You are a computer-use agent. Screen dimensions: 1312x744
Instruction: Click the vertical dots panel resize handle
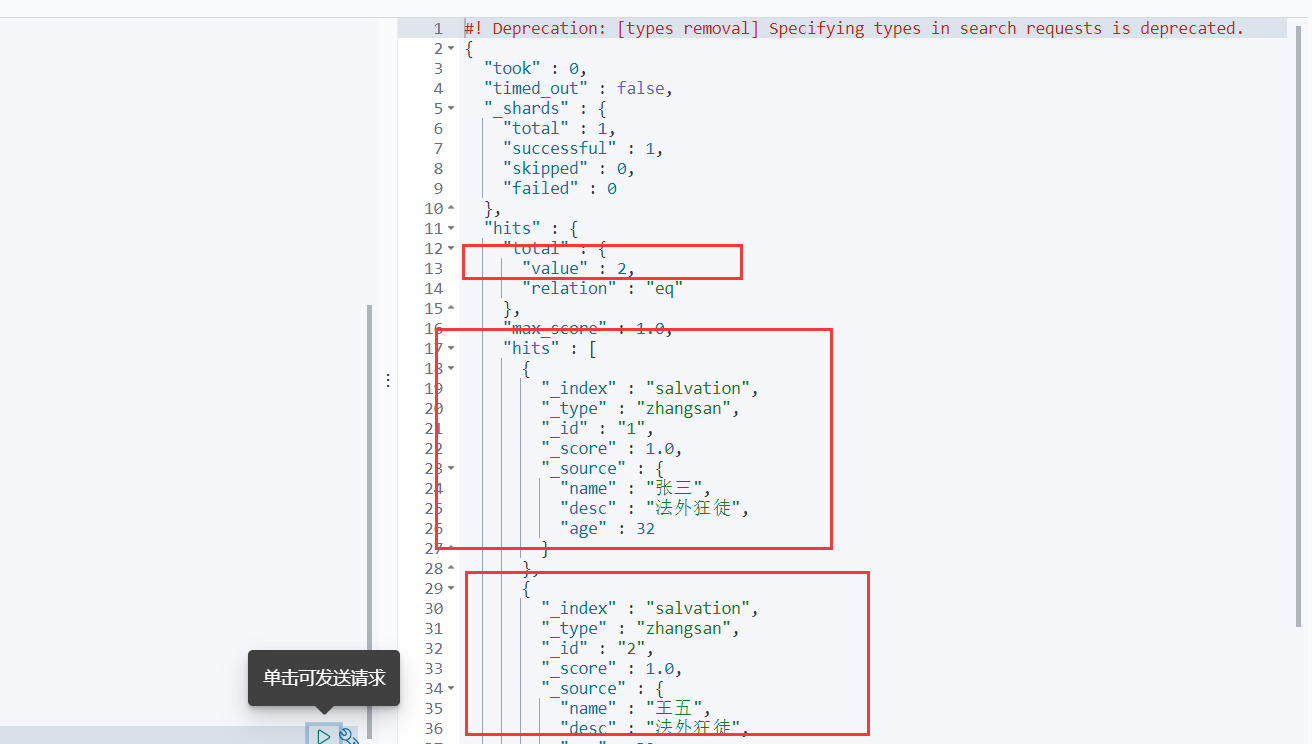click(x=388, y=380)
